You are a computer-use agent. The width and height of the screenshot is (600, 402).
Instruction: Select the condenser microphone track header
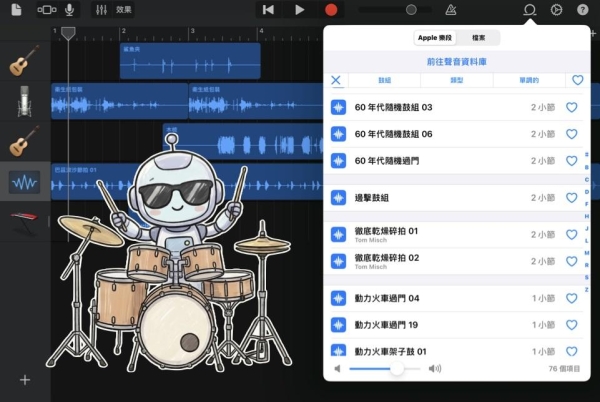pos(25,101)
